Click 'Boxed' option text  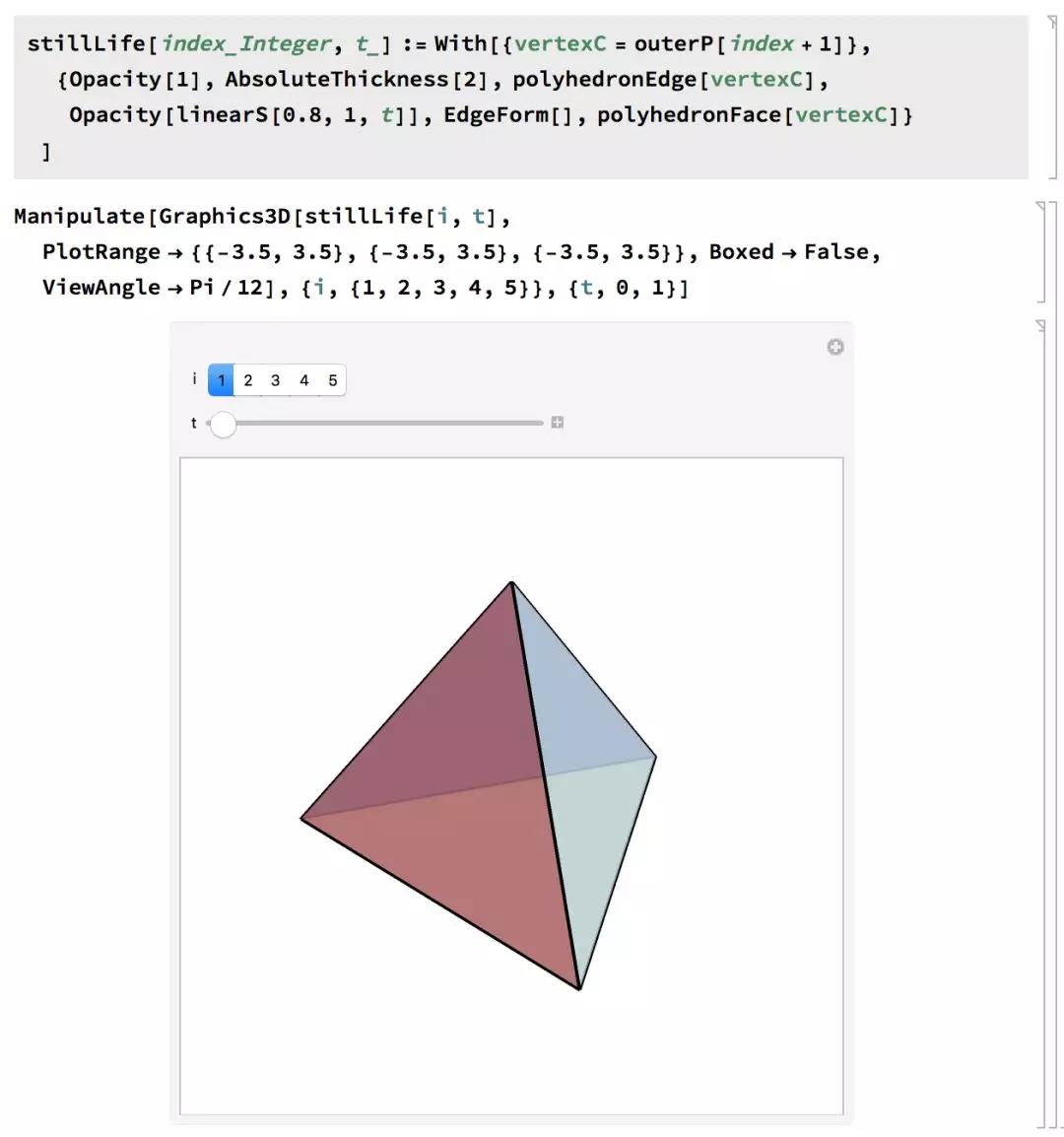click(x=741, y=251)
